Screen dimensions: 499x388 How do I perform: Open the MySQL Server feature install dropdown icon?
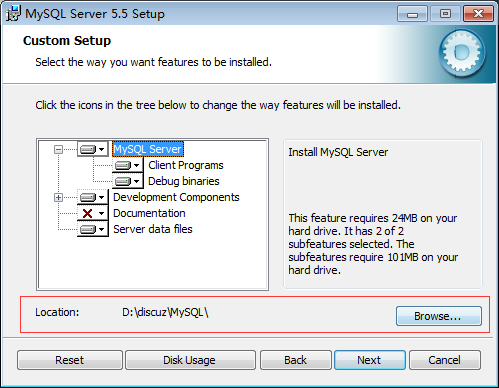pos(93,149)
